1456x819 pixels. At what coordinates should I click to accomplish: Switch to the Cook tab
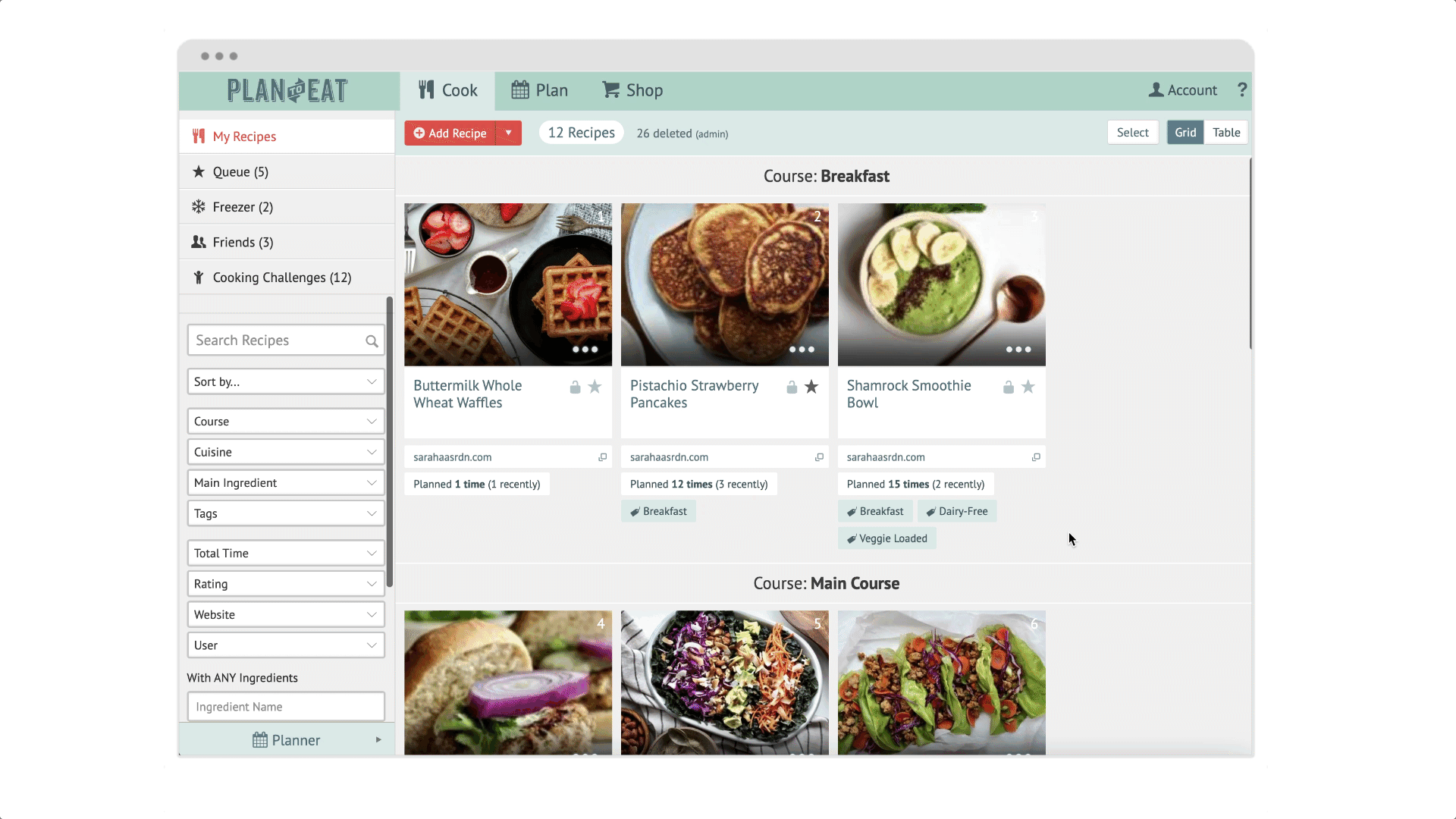pos(447,90)
